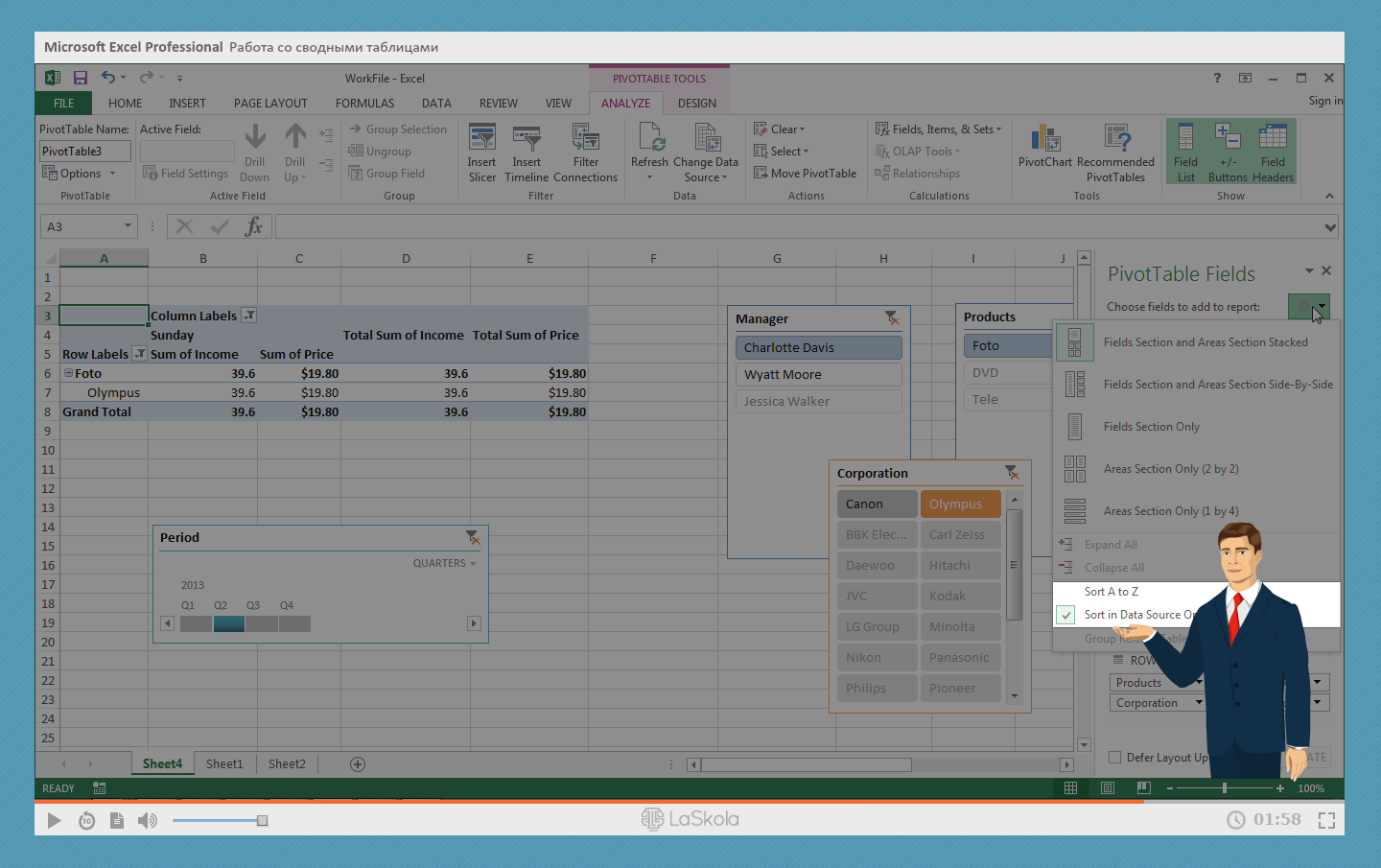
Task: Expand the QUARTERS dropdown in Period timeline
Action: click(x=444, y=563)
